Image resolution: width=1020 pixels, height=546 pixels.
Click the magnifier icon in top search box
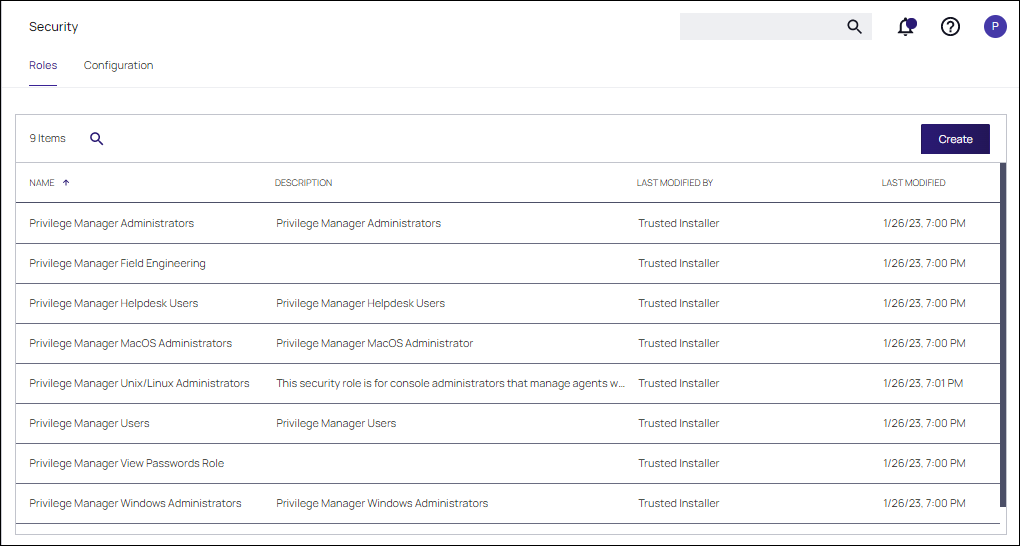coord(854,27)
